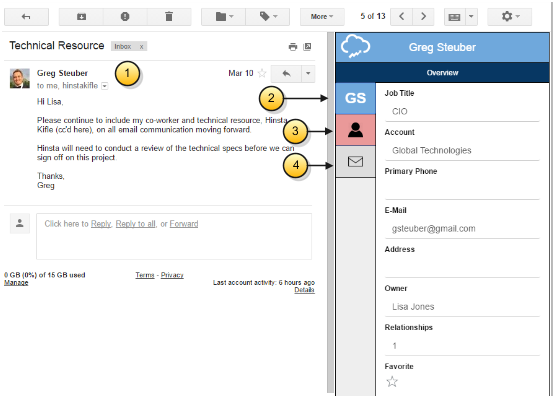The width and height of the screenshot is (555, 398).
Task: Delete the email with the trash icon
Action: click(169, 17)
